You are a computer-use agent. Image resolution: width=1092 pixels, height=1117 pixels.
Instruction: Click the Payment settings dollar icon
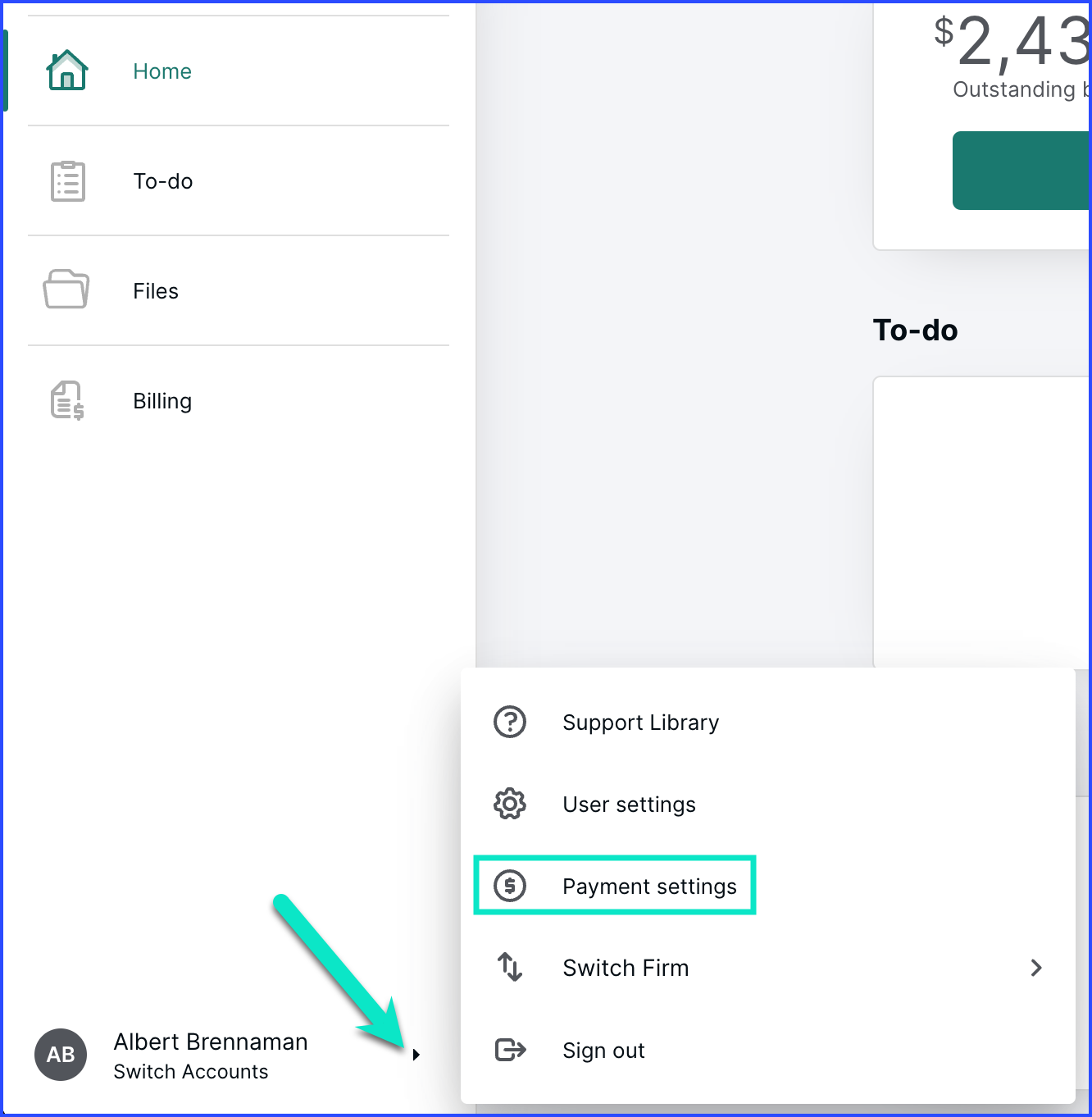click(x=510, y=886)
